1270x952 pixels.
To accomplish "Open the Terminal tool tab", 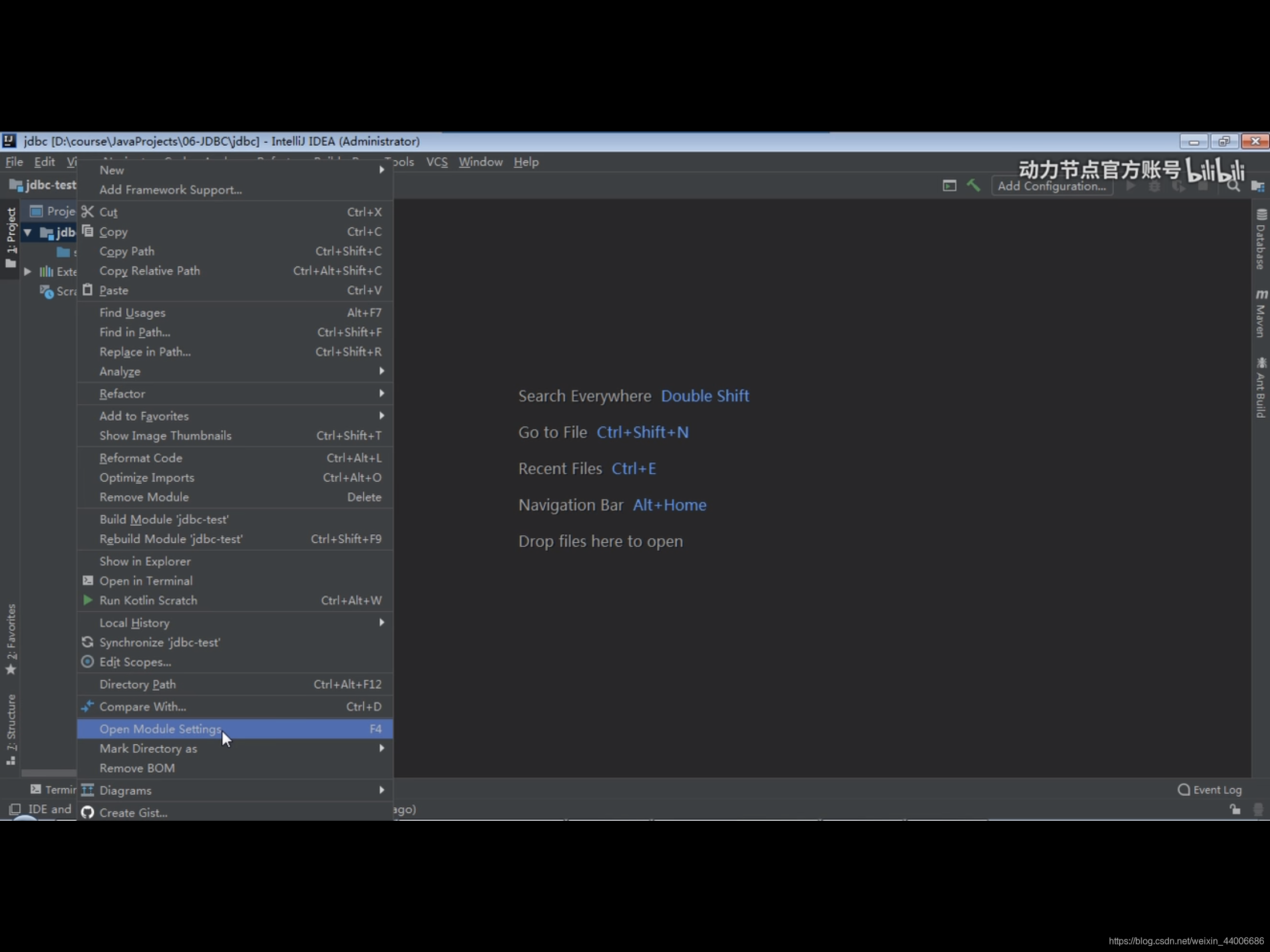I will (53, 789).
